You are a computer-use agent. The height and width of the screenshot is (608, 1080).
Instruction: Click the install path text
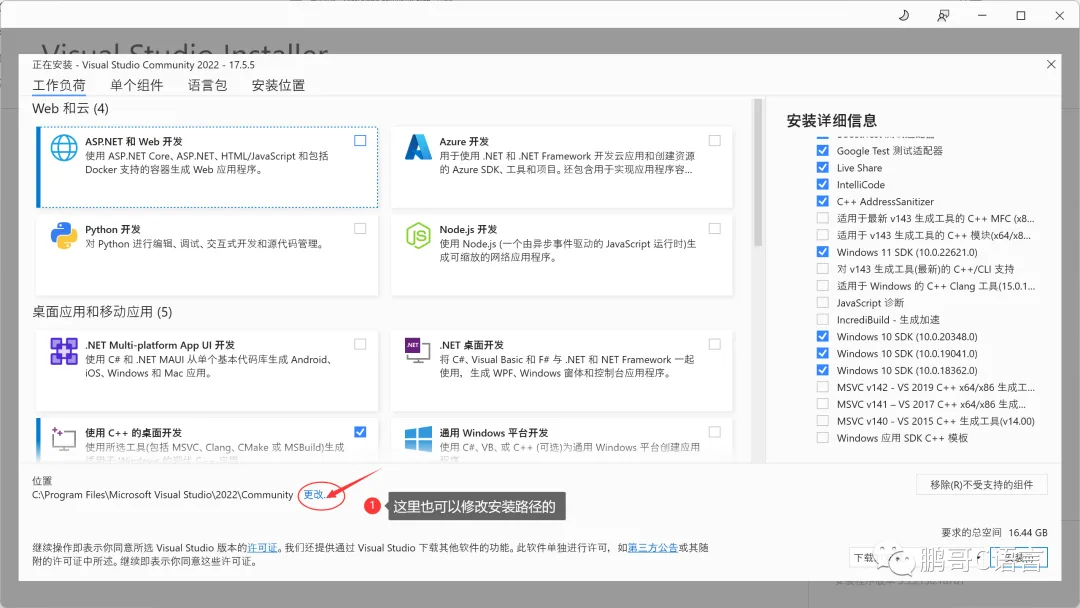163,494
